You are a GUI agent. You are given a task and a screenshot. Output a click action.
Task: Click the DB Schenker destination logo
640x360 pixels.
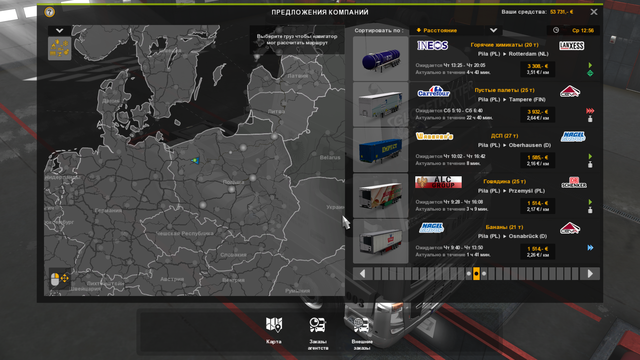pos(573,182)
